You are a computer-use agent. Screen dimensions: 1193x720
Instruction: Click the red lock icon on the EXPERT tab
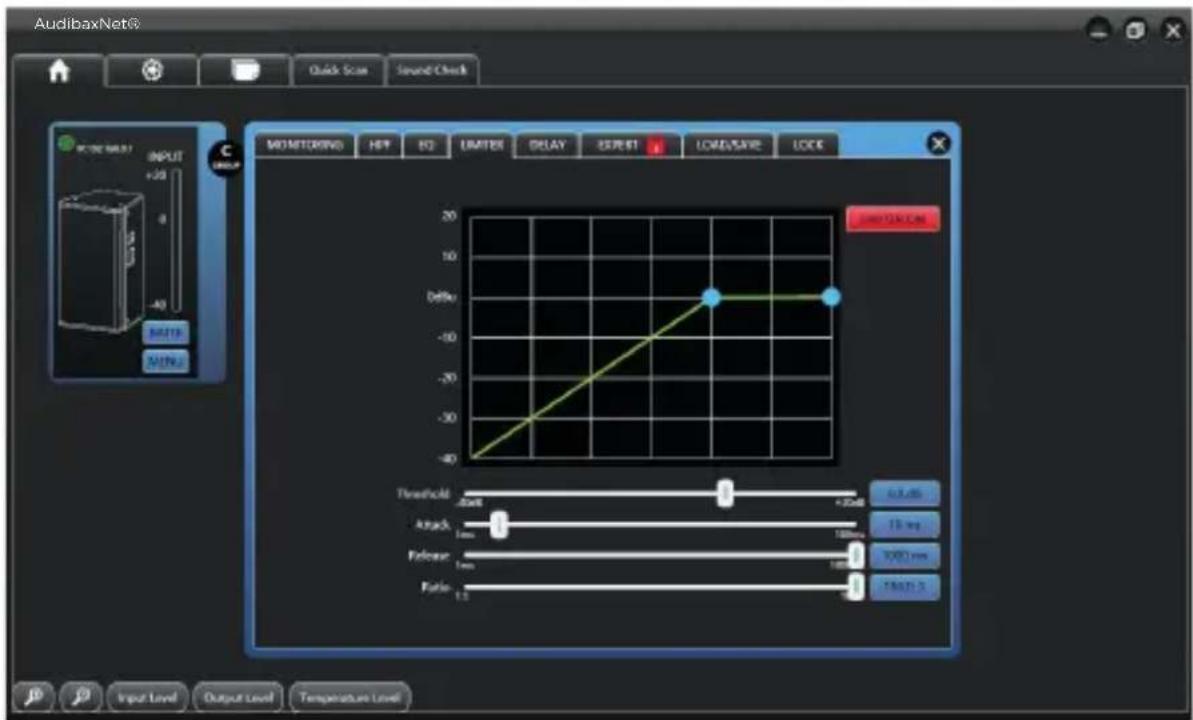(x=655, y=146)
